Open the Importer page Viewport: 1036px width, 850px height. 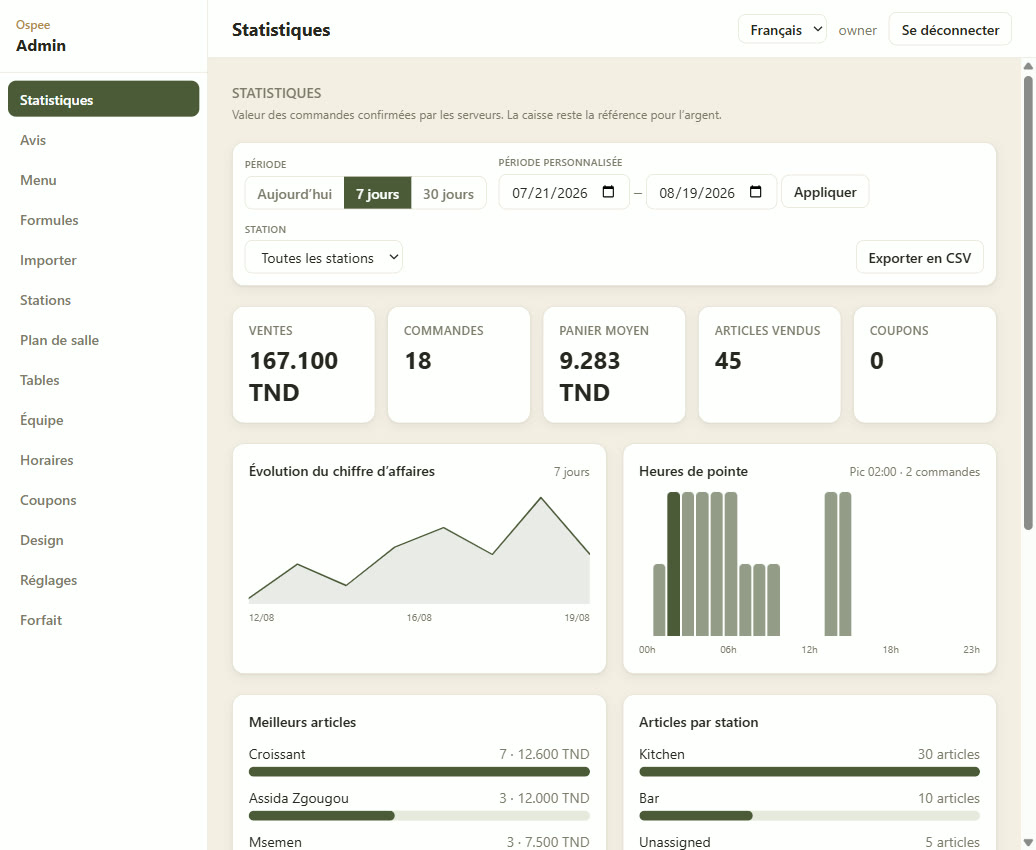click(104, 260)
